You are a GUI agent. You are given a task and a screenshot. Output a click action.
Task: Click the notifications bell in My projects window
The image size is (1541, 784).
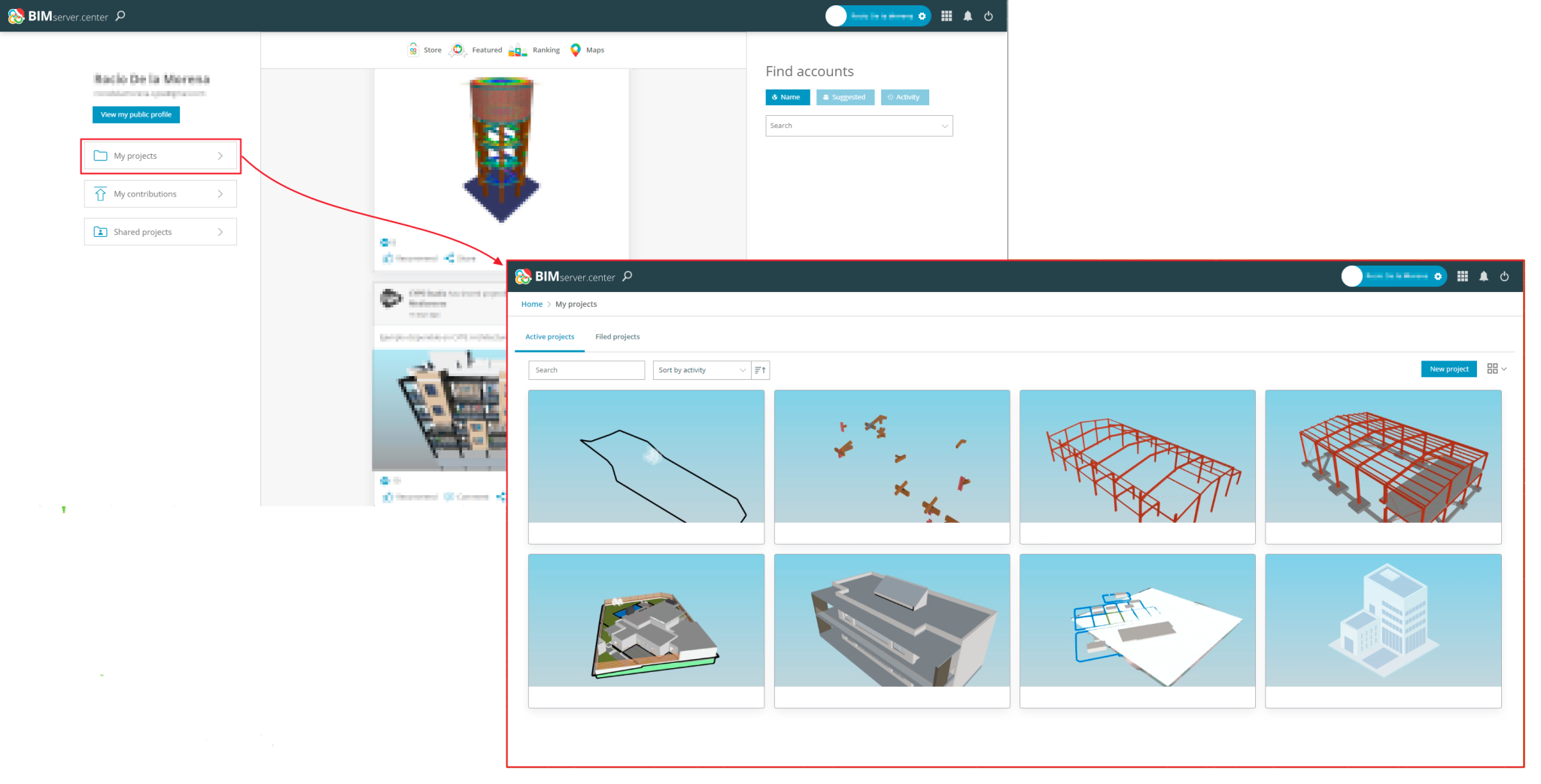[x=1483, y=276]
